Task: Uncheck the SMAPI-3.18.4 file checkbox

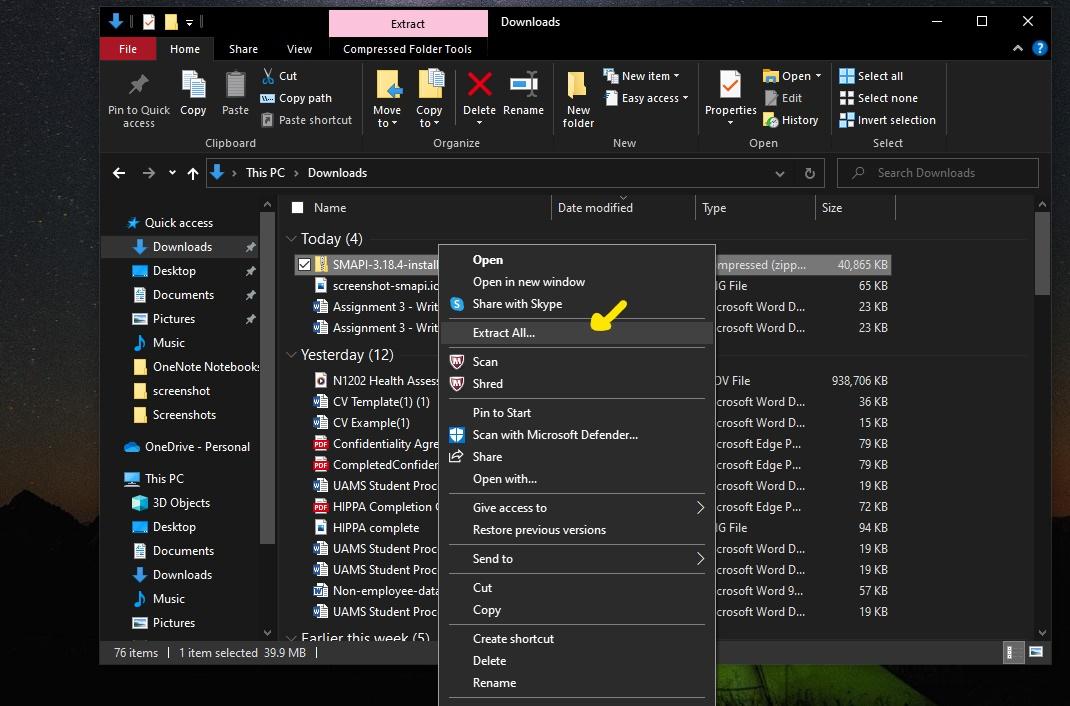Action: point(304,264)
